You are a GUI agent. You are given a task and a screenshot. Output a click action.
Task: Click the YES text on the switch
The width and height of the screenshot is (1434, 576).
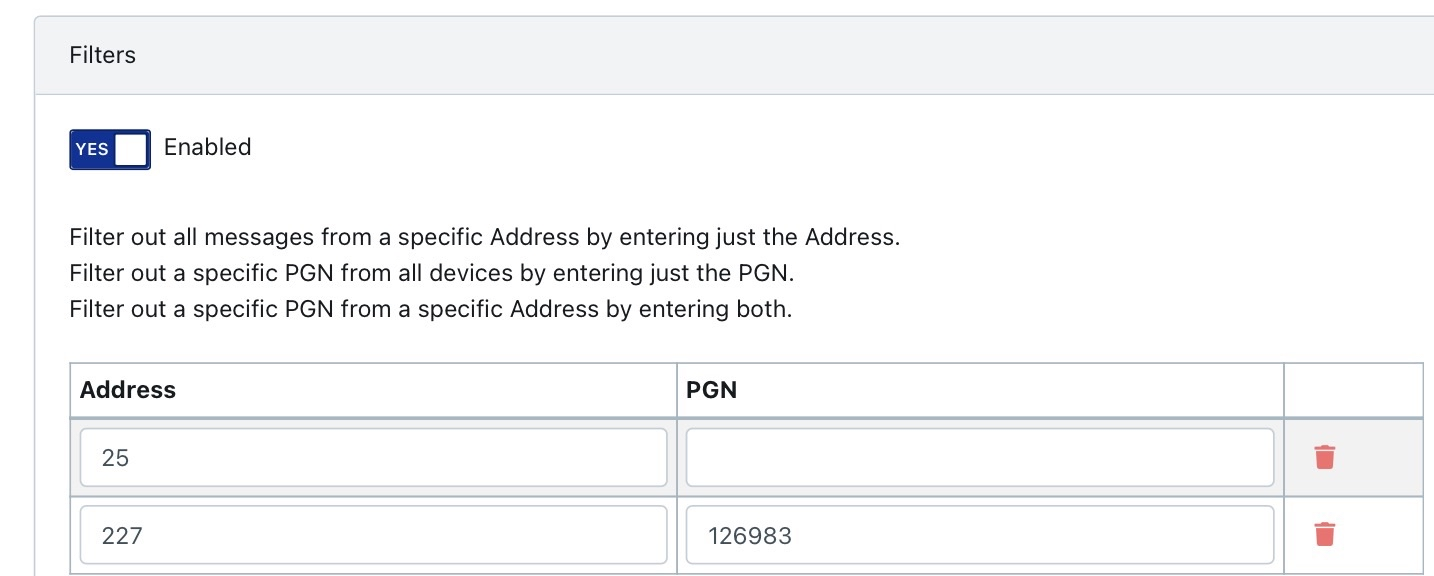pos(92,149)
